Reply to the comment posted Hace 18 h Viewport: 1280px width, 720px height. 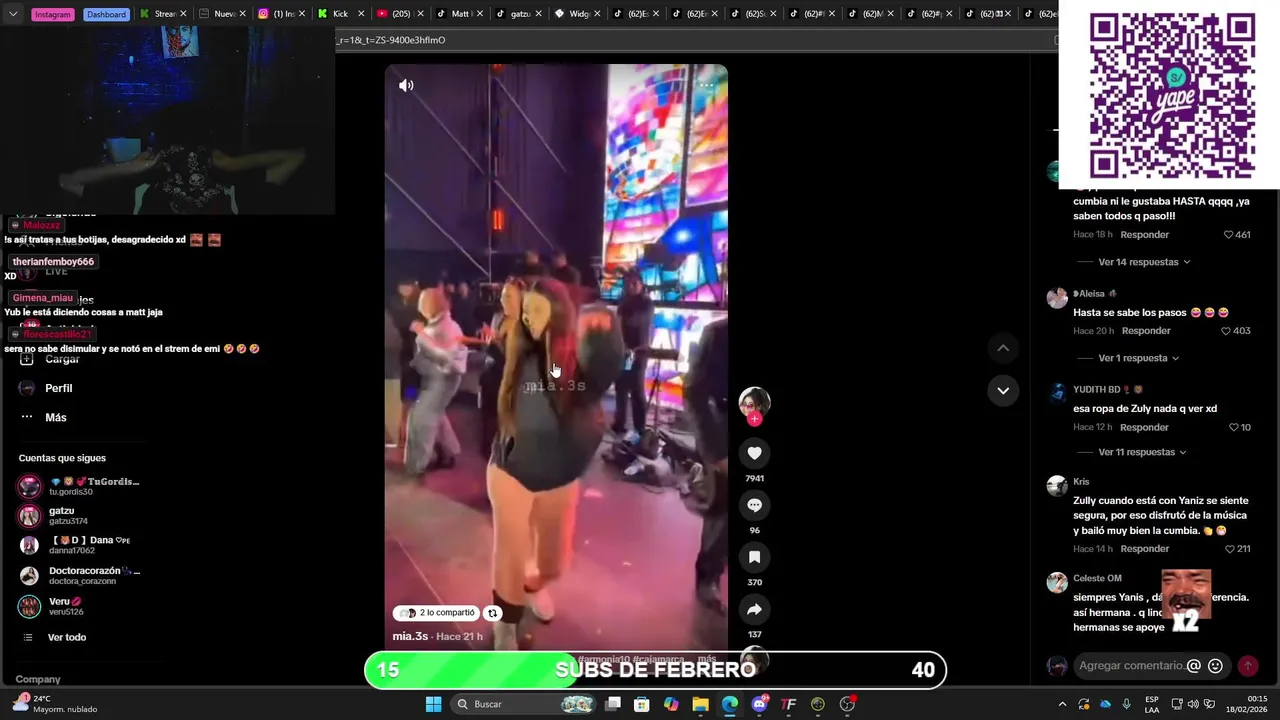click(1145, 235)
